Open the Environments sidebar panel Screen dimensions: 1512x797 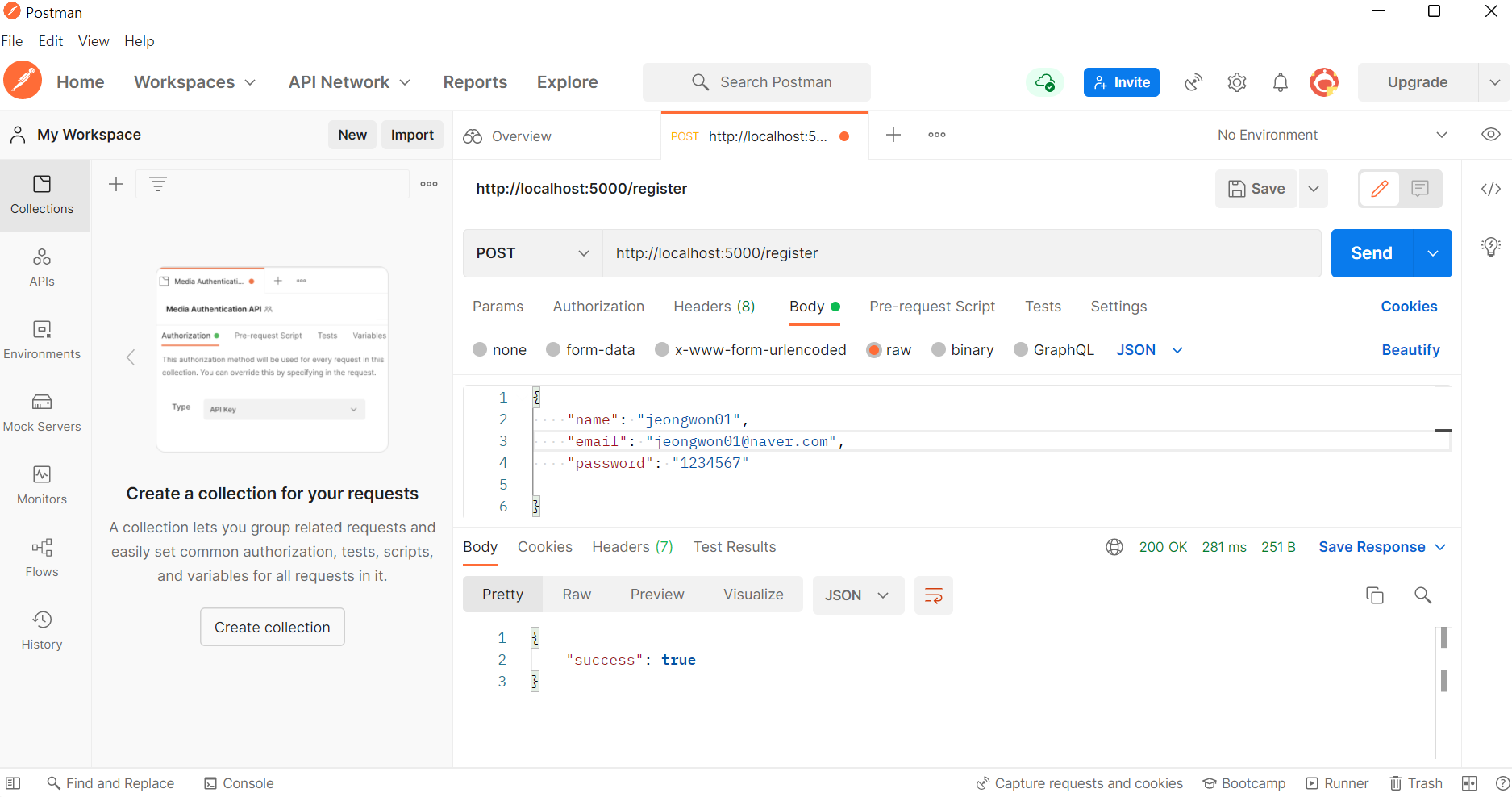(43, 339)
